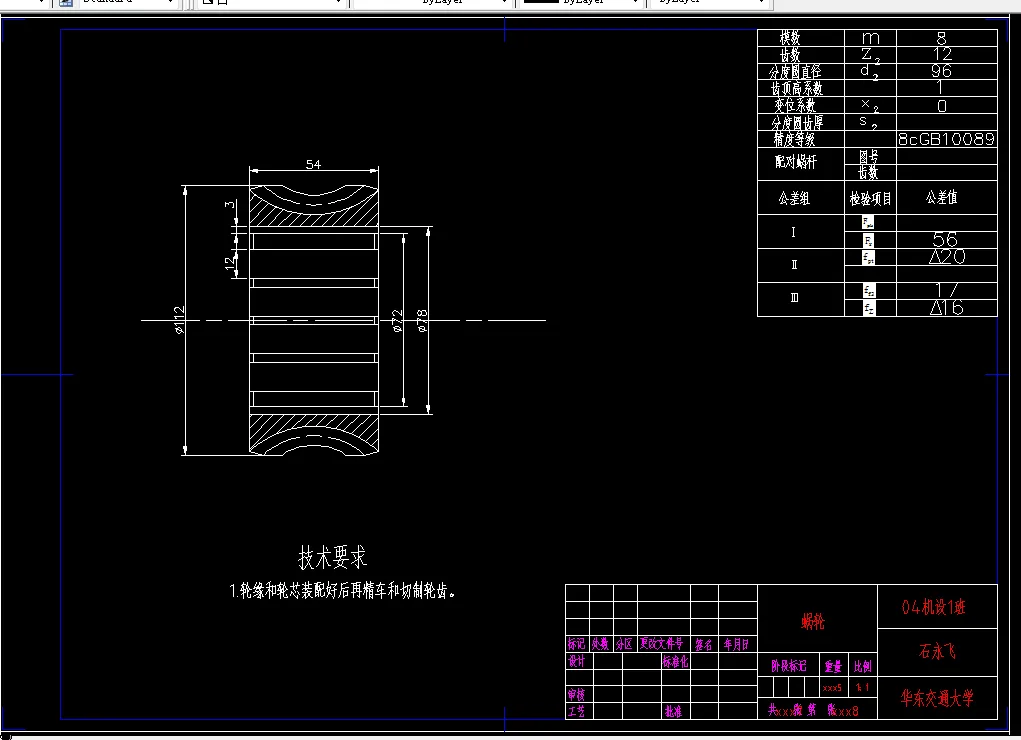Select the 石永飞 name text
Screen dimensions: 1021x740
tap(937, 651)
